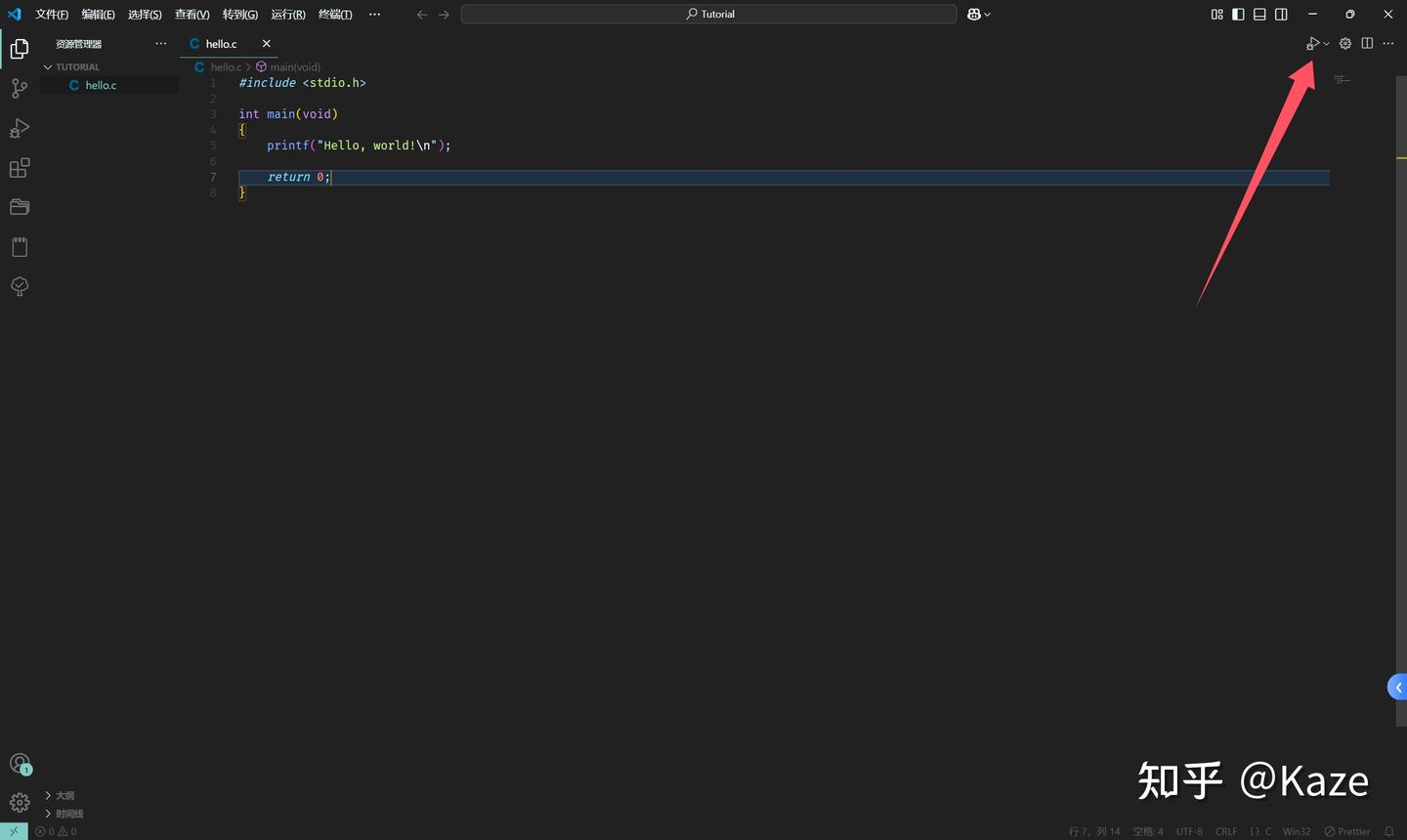The image size is (1407, 840).
Task: Collapse the TUTORIAL folder chevron
Action: click(47, 66)
